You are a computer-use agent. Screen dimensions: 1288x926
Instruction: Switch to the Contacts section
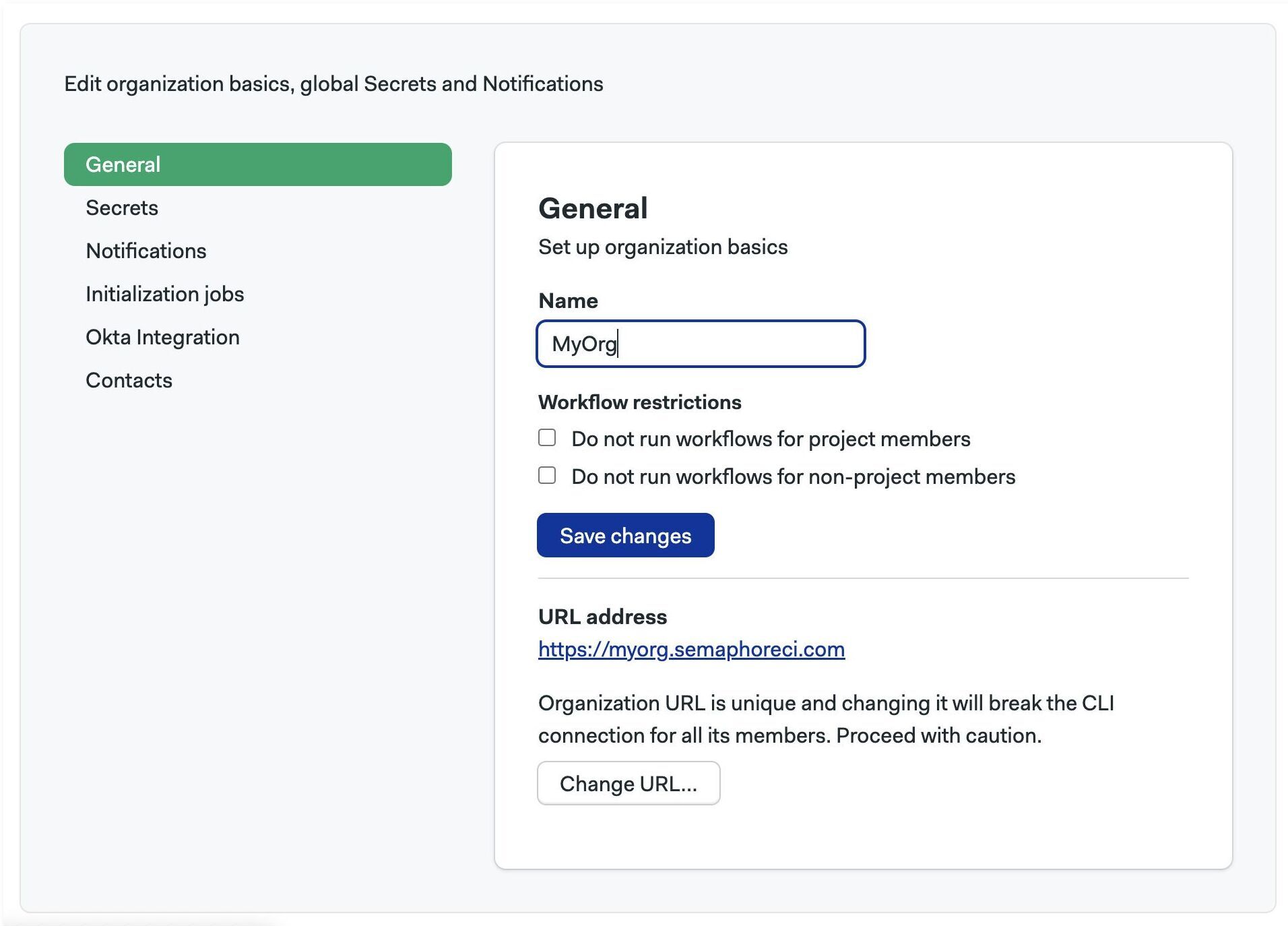click(x=129, y=380)
